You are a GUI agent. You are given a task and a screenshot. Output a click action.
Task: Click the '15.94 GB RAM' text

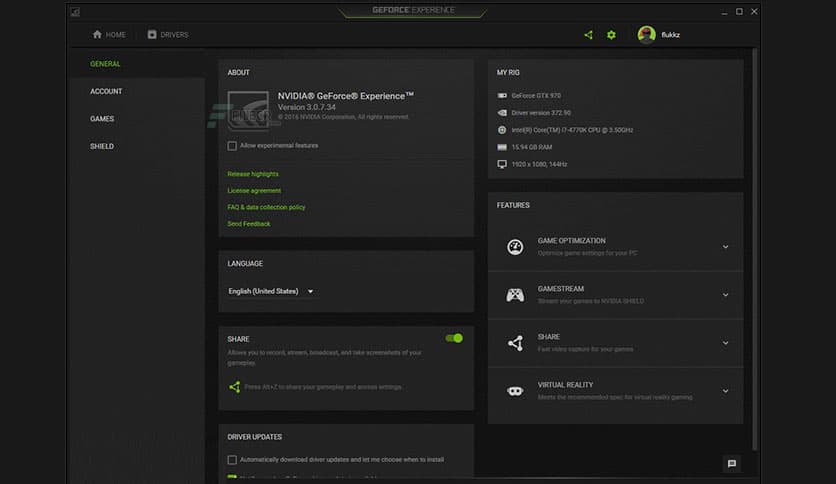point(532,147)
